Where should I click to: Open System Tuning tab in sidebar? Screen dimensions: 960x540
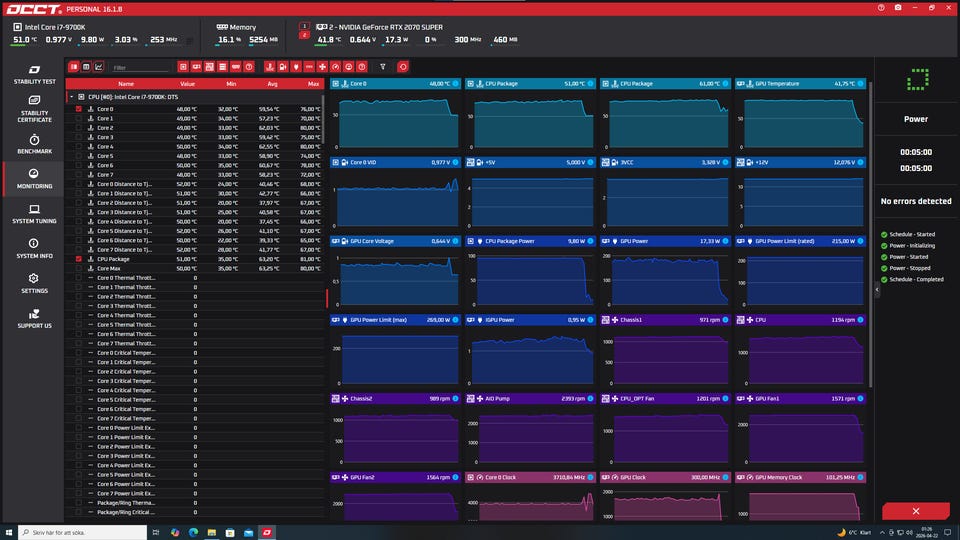tap(34, 213)
